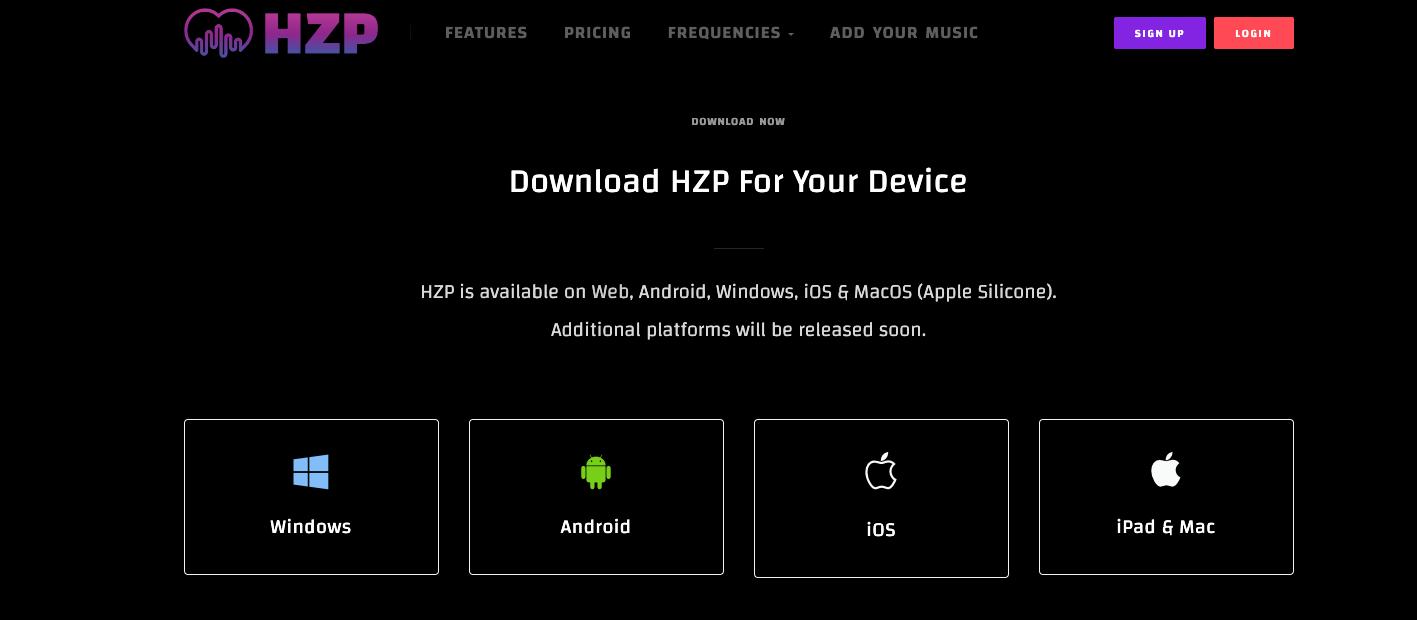Open Add Your Music page
The image size is (1417, 620).
click(x=904, y=33)
